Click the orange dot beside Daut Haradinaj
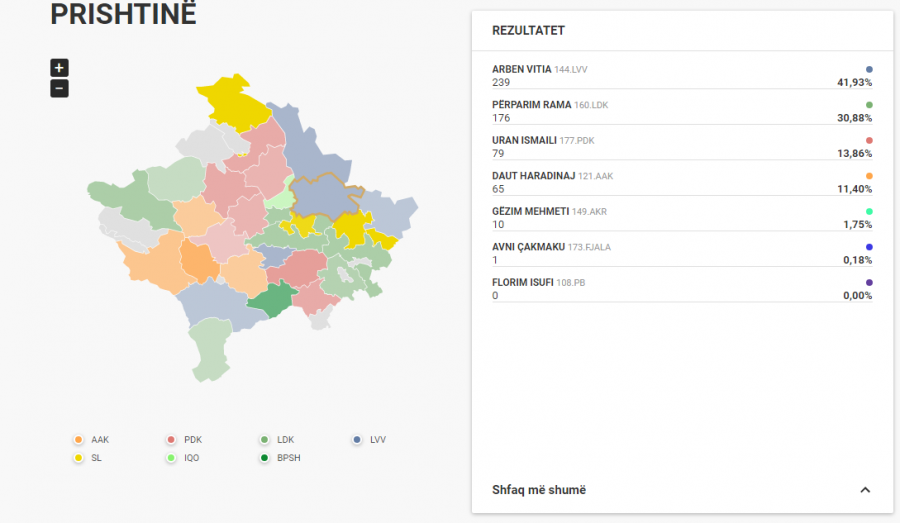Image resolution: width=900 pixels, height=523 pixels. (x=869, y=176)
